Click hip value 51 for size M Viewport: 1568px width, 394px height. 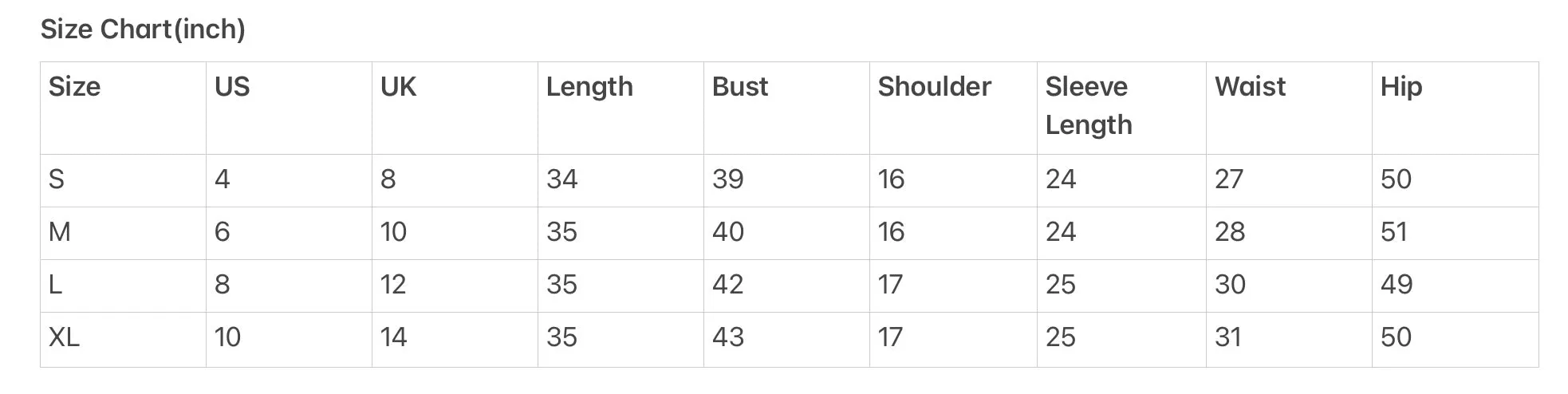(1394, 232)
